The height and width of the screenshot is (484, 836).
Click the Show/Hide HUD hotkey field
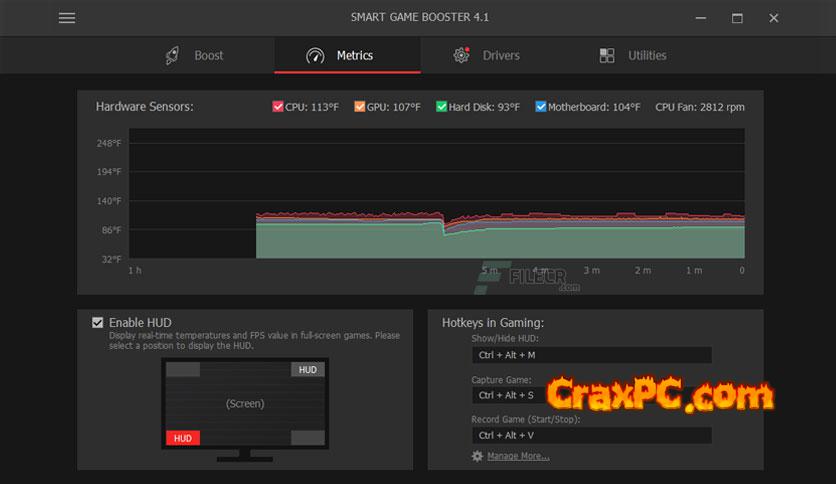click(x=591, y=355)
